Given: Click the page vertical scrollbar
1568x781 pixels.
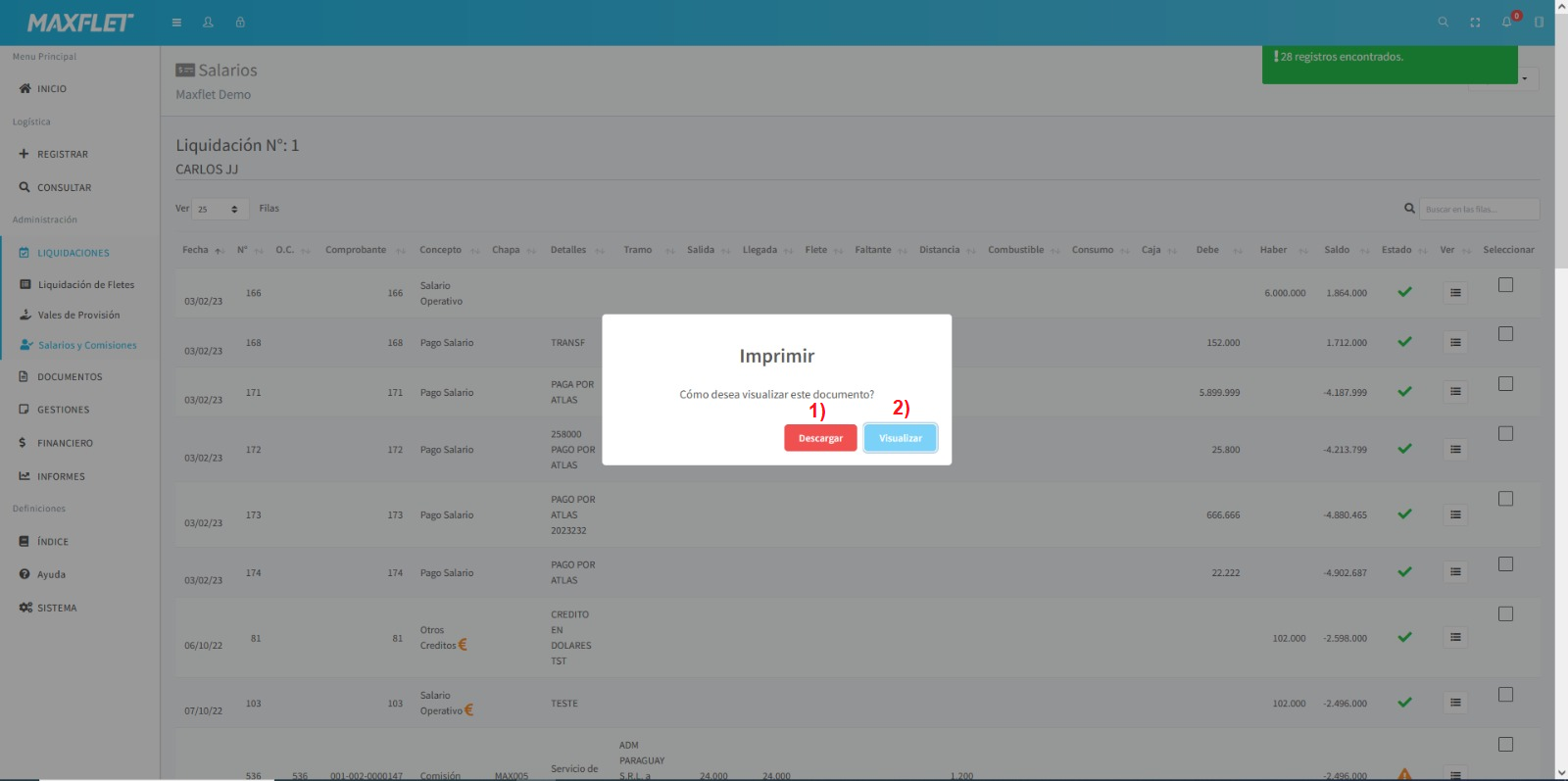Looking at the screenshot, I should (x=1561, y=392).
